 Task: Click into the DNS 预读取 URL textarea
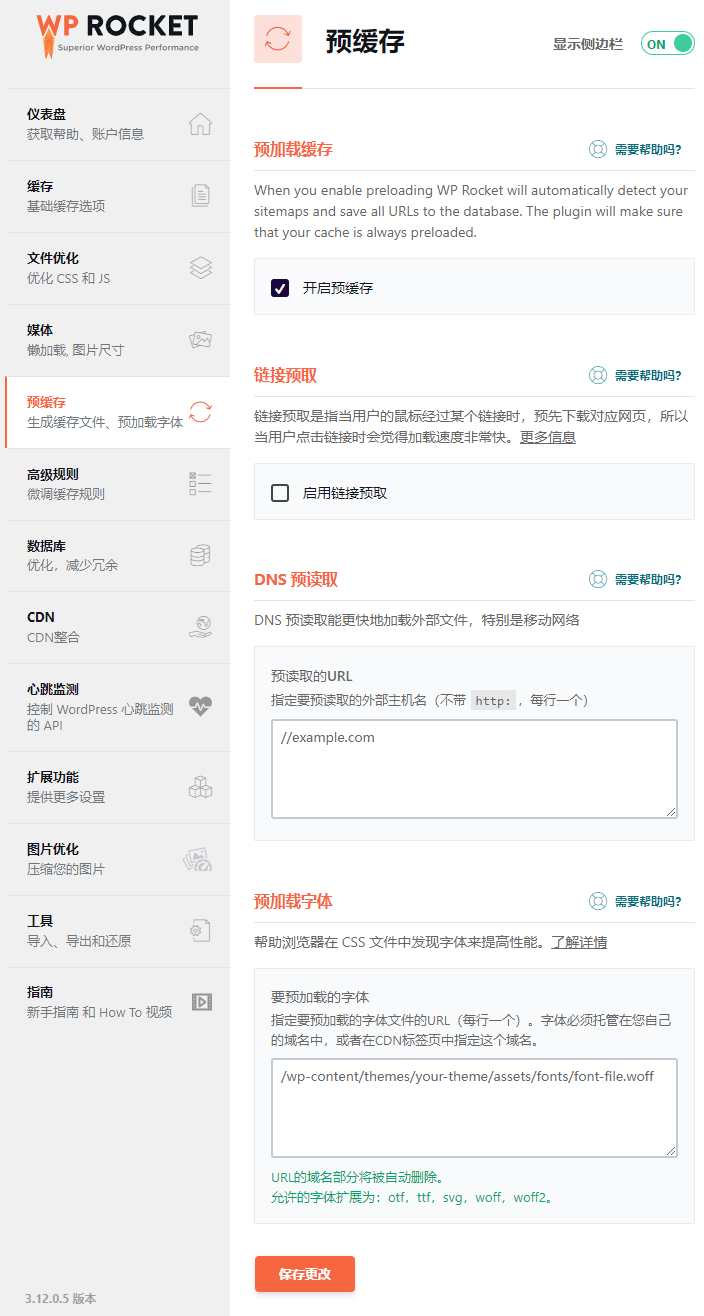pyautogui.click(x=474, y=768)
